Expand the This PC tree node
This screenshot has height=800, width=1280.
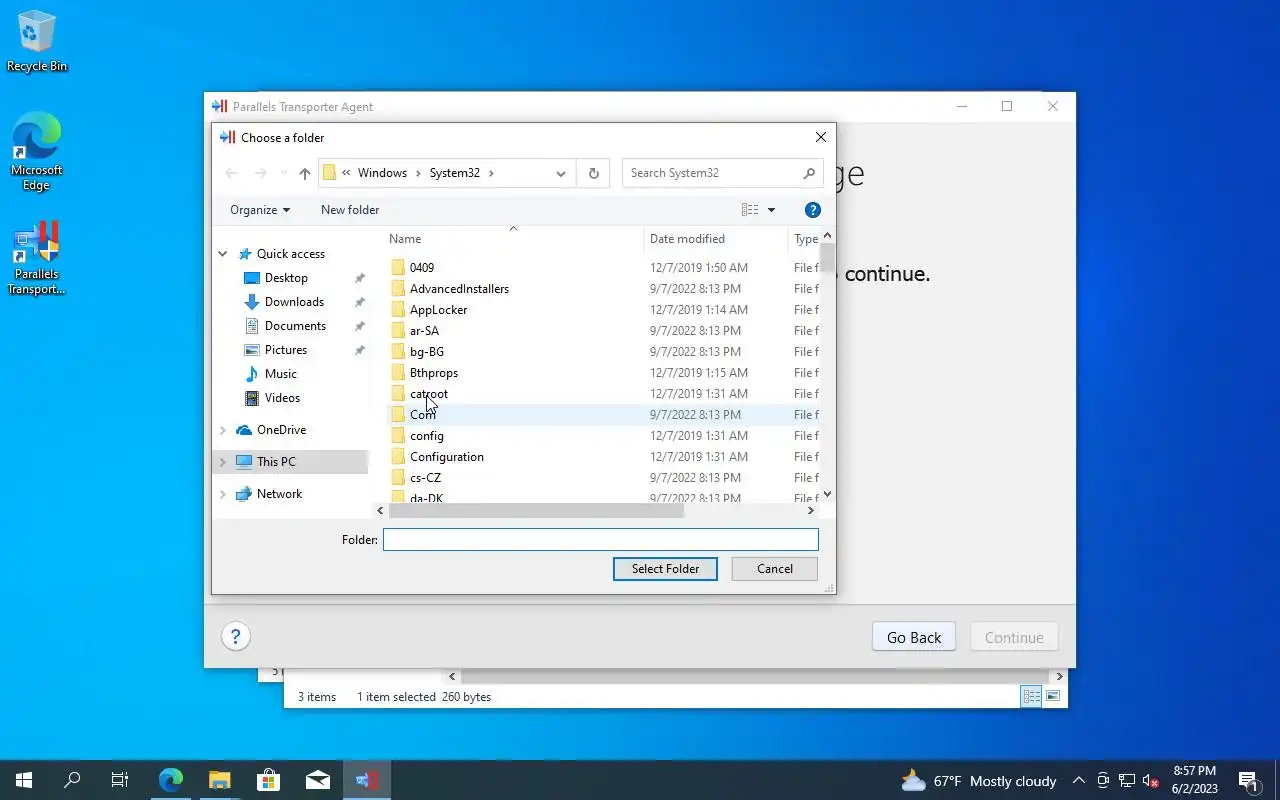point(223,462)
